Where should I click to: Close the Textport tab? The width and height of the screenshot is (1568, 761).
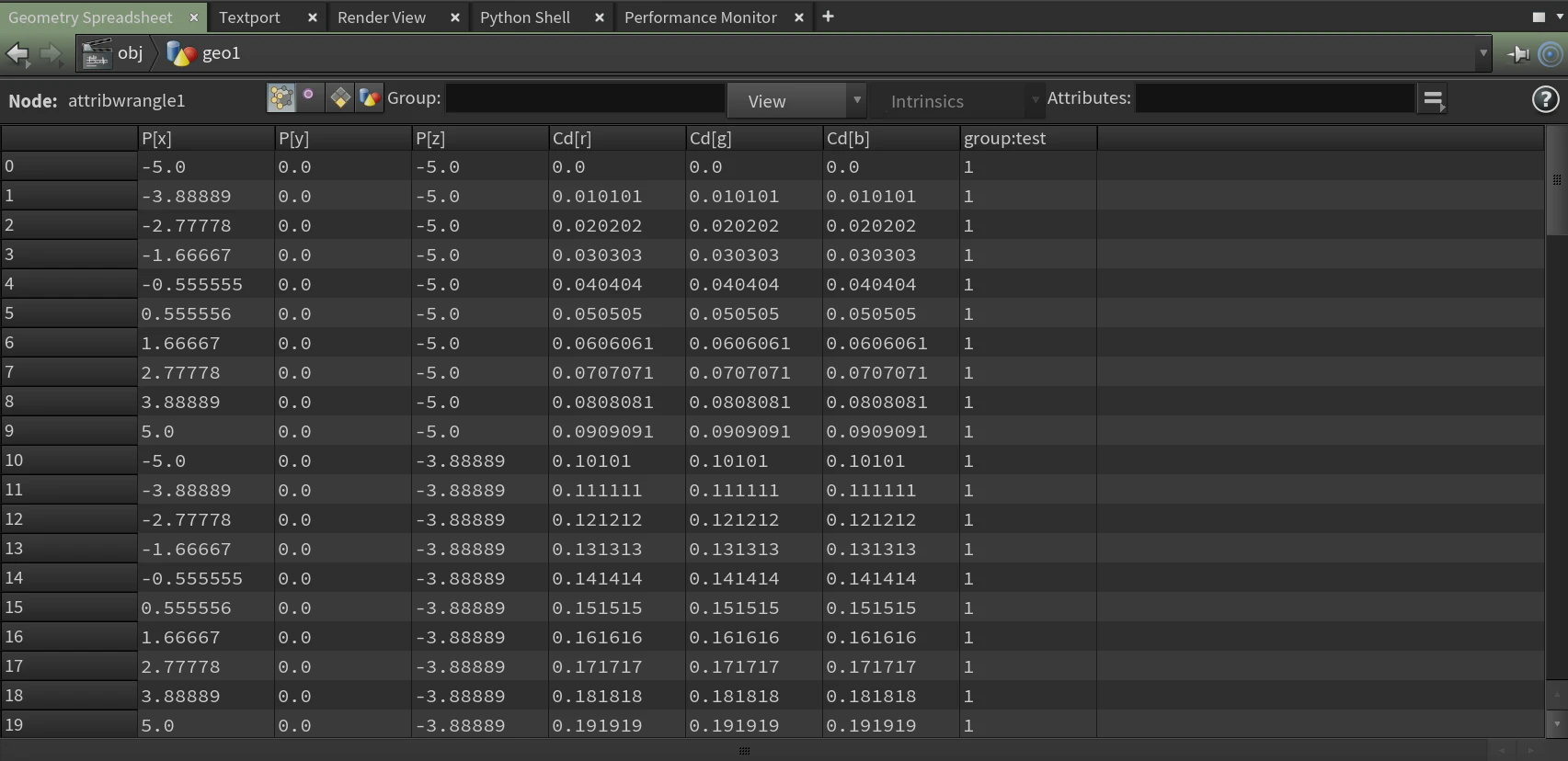(313, 17)
